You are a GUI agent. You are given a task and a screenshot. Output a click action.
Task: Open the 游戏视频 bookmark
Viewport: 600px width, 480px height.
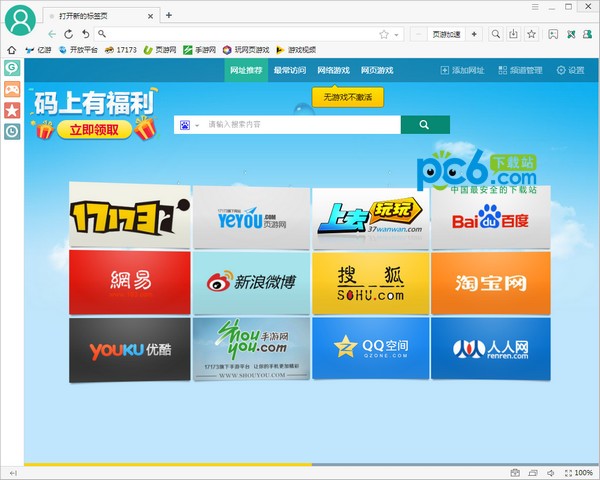[x=296, y=50]
